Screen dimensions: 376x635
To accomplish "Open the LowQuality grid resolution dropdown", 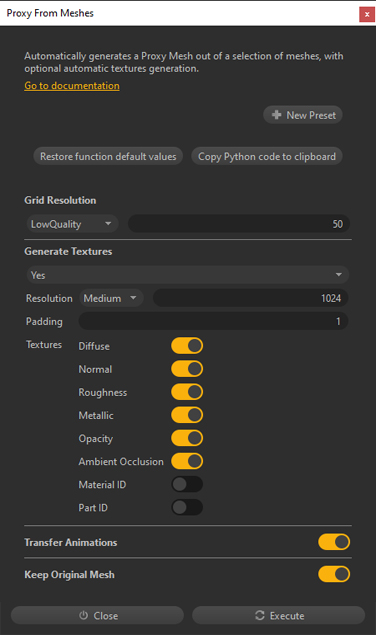I will tap(72, 224).
